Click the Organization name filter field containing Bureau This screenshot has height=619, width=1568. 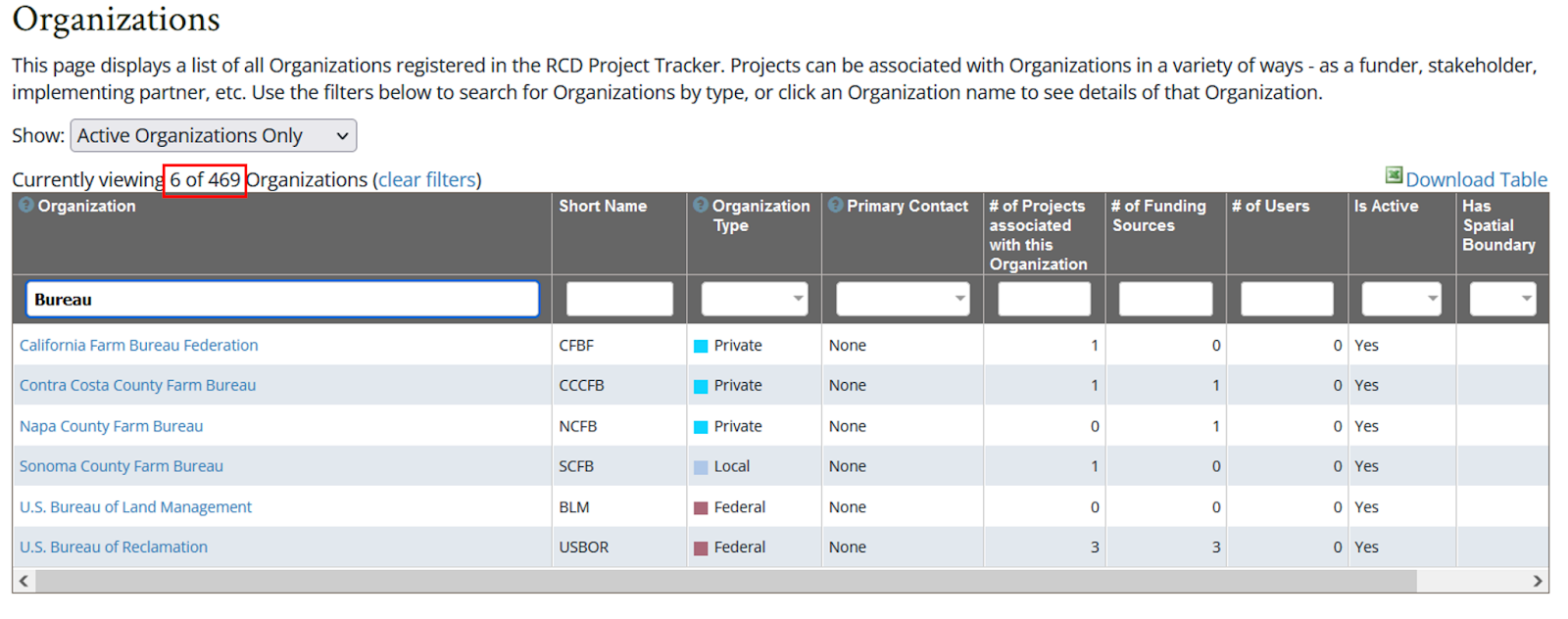(x=282, y=299)
